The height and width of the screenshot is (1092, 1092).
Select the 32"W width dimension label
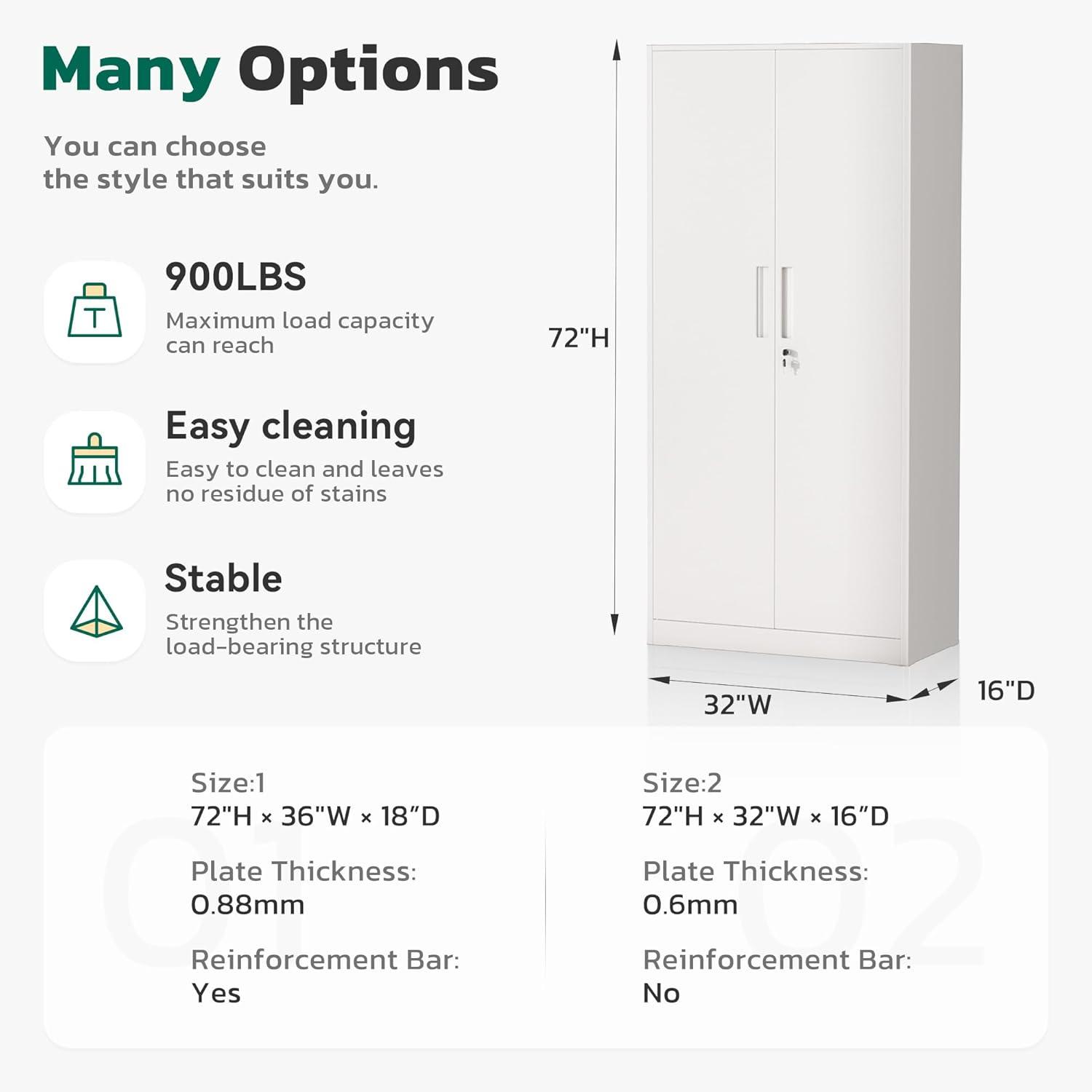tap(737, 705)
